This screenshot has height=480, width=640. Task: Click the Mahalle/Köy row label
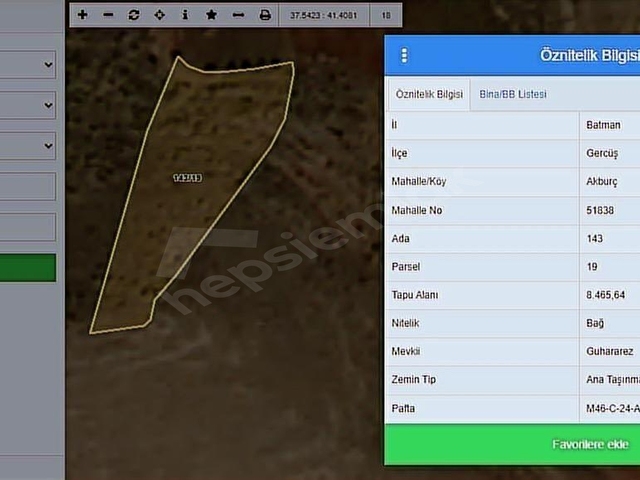(419, 182)
